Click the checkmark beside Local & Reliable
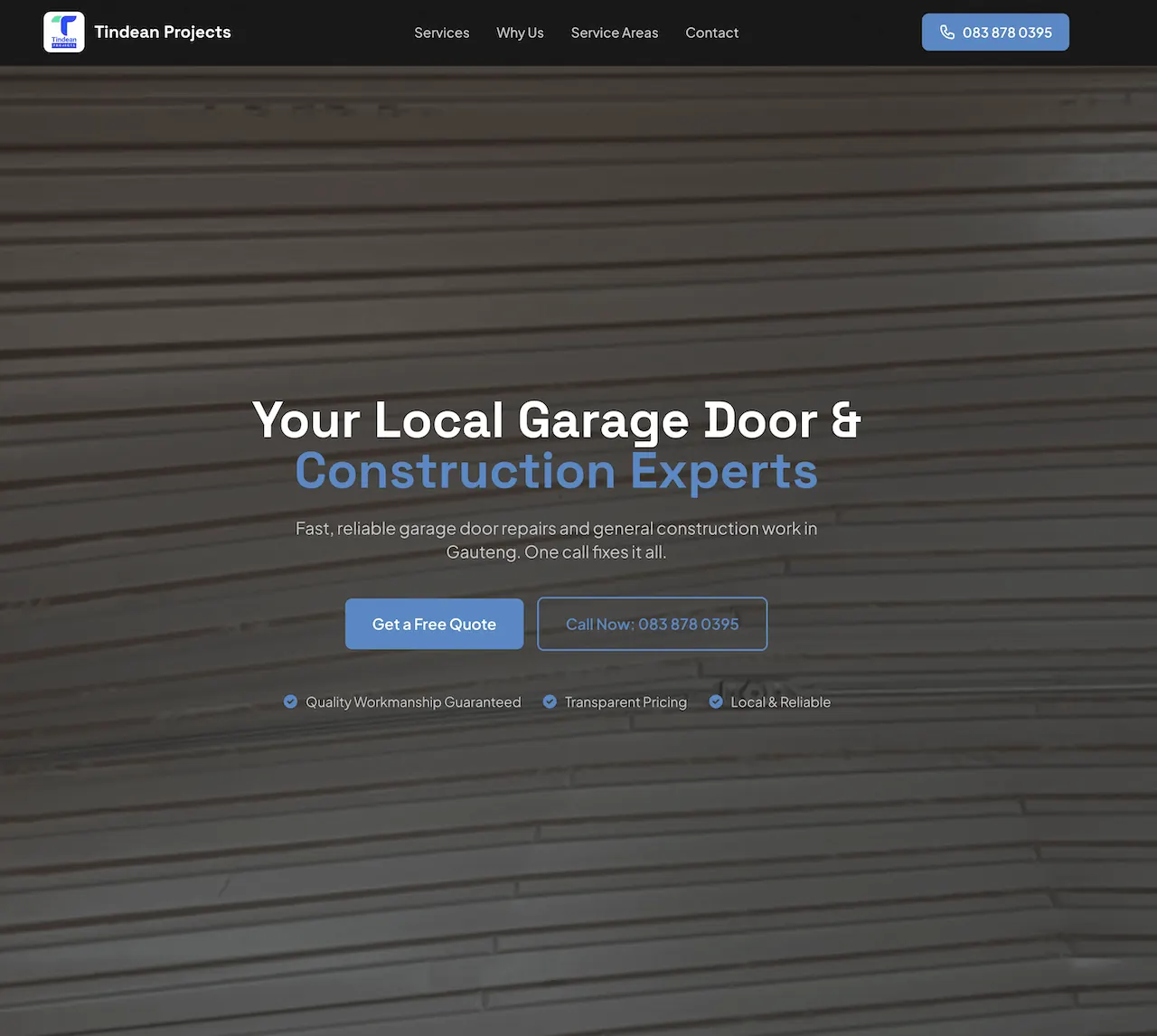1157x1036 pixels. 715,702
